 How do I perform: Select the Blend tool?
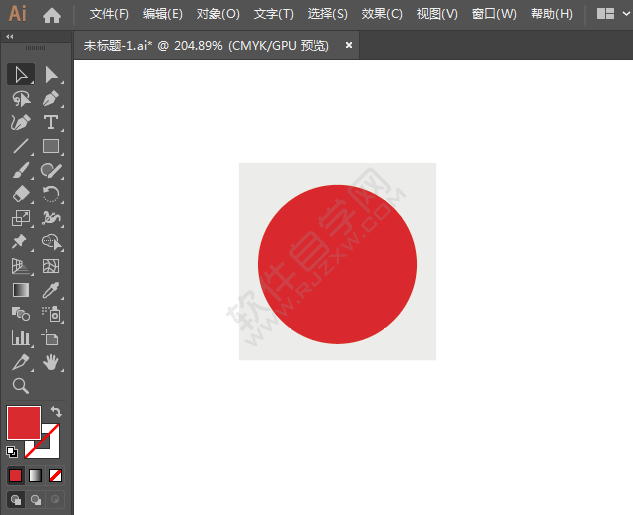click(x=21, y=314)
